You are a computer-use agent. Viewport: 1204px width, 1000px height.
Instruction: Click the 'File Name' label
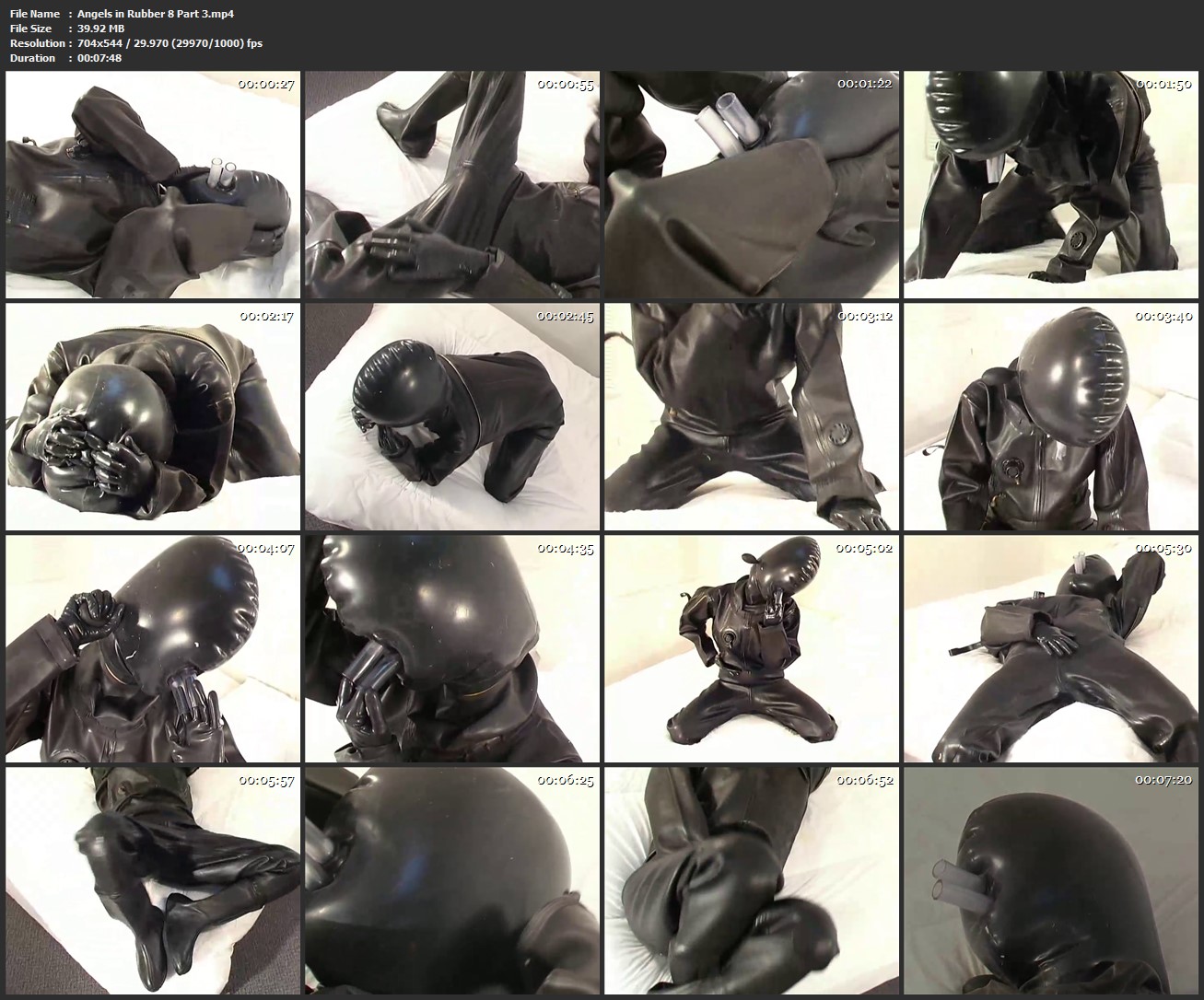pyautogui.click(x=35, y=14)
